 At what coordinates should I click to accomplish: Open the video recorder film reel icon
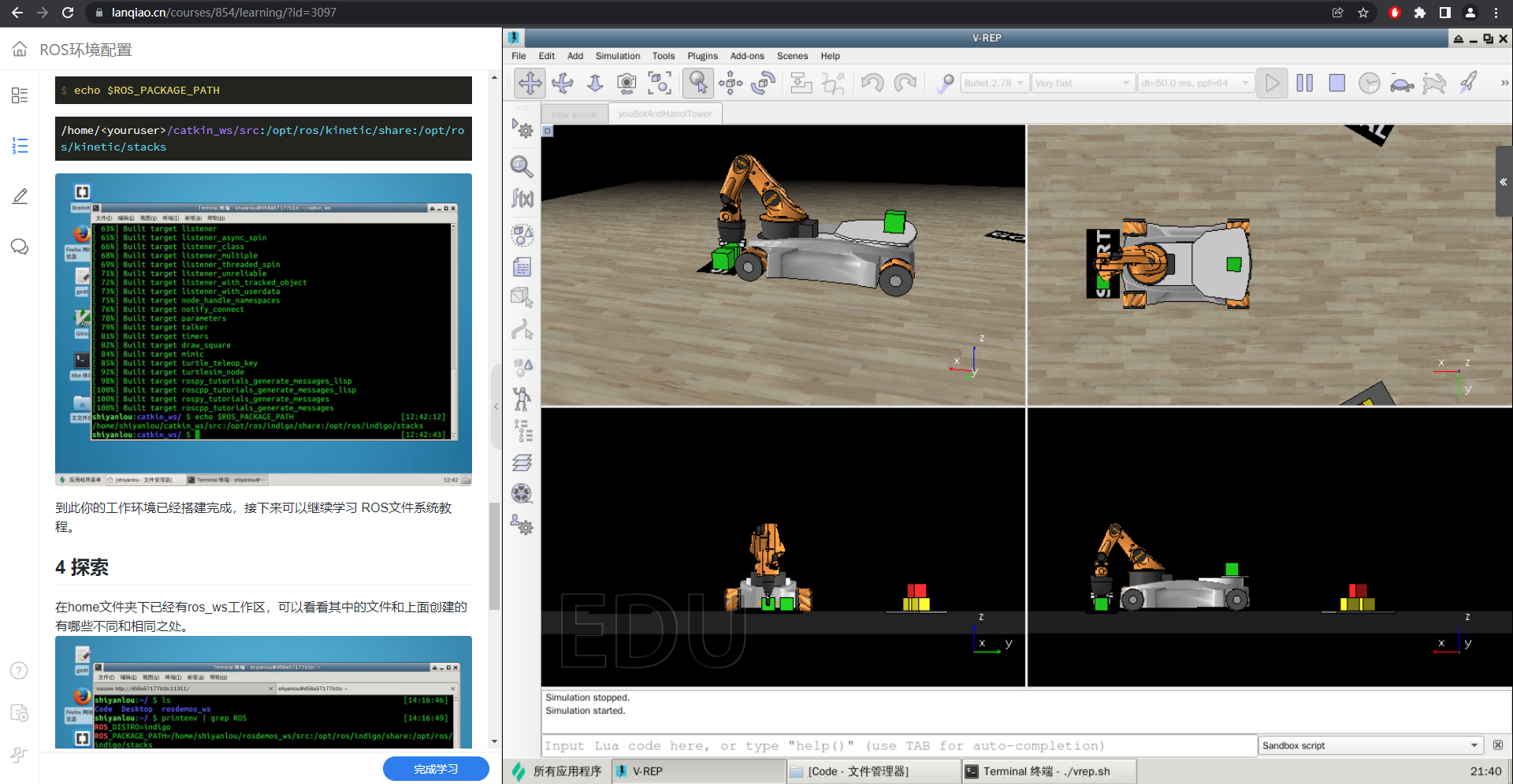coord(522,493)
